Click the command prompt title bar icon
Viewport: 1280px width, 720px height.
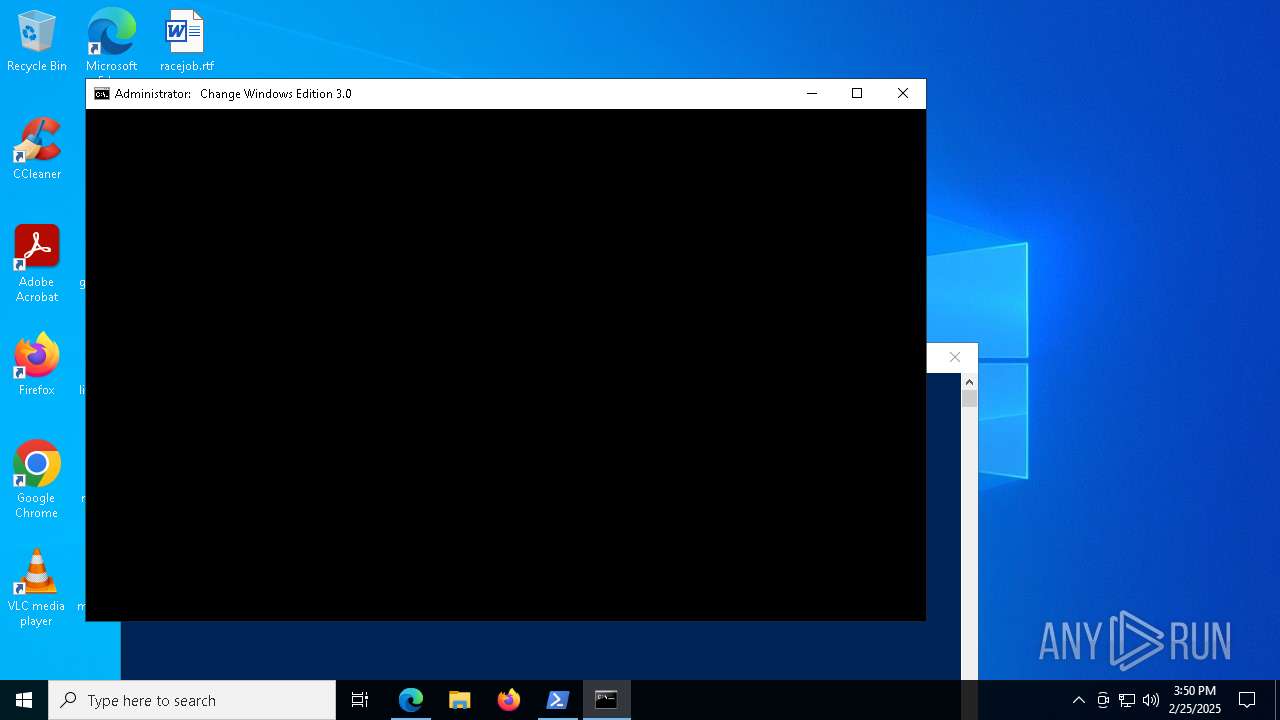101,94
